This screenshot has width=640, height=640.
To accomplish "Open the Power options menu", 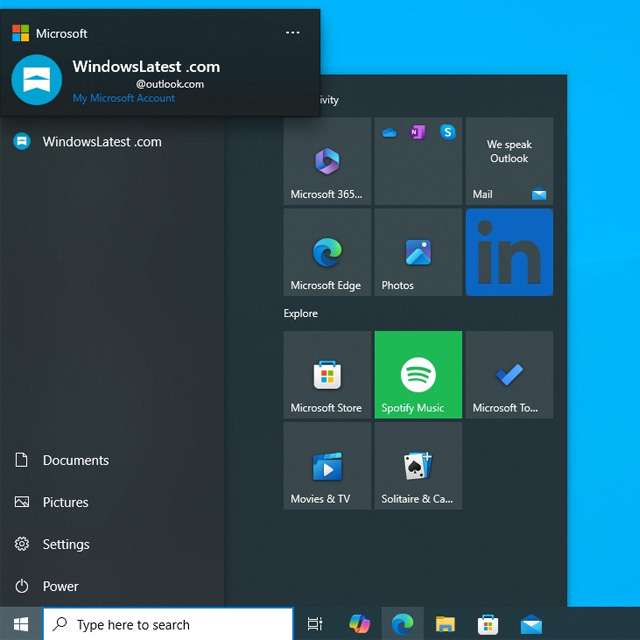I will (x=112, y=586).
